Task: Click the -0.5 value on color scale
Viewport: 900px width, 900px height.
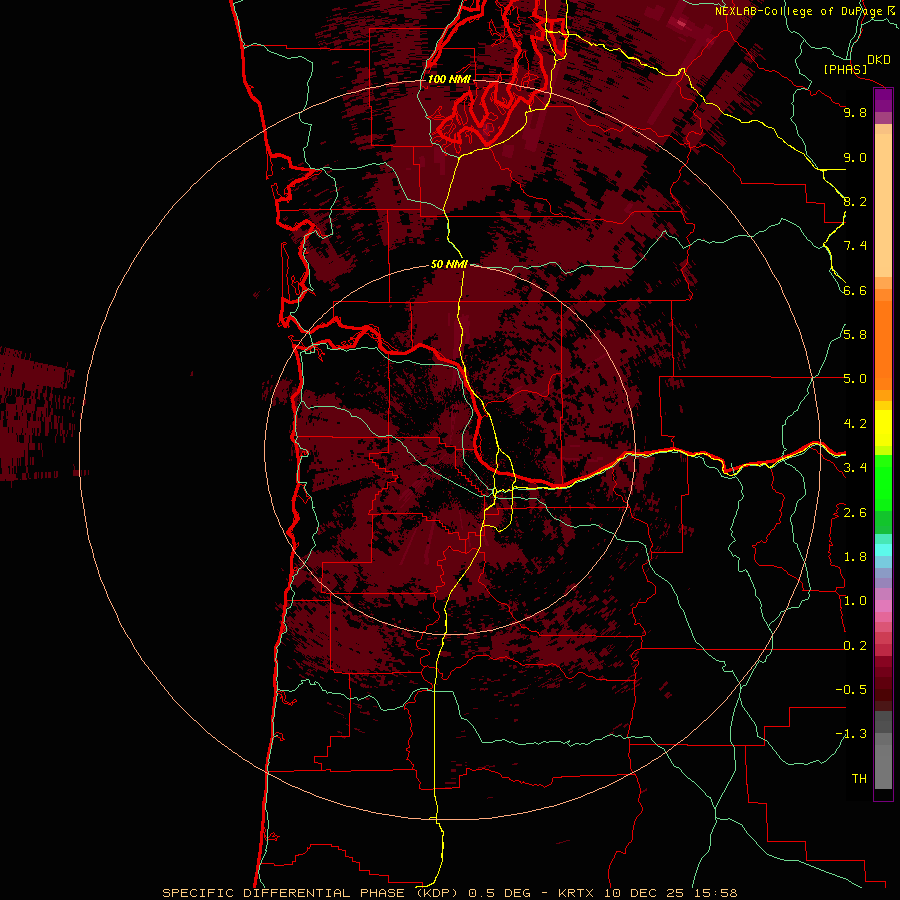Action: coord(851,690)
